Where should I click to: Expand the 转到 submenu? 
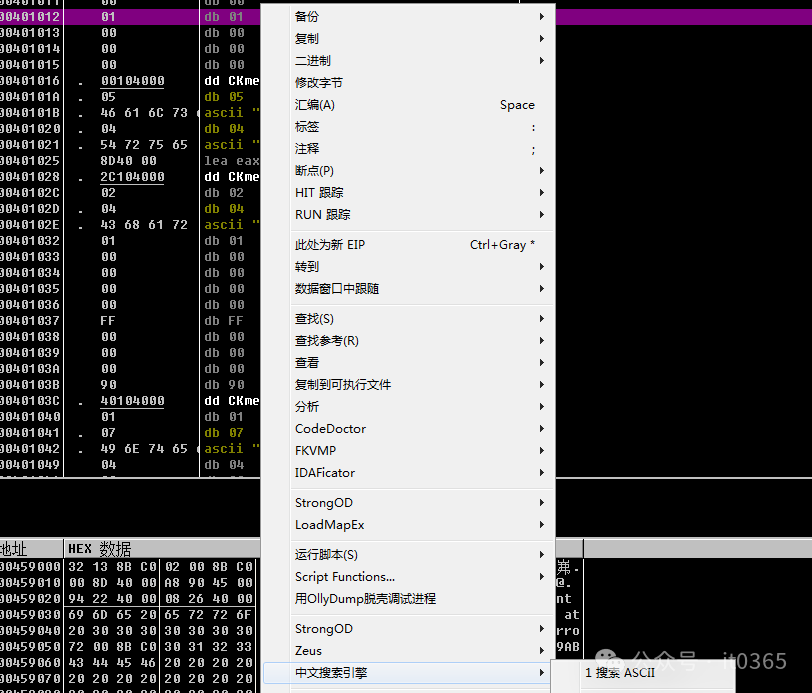click(x=542, y=267)
